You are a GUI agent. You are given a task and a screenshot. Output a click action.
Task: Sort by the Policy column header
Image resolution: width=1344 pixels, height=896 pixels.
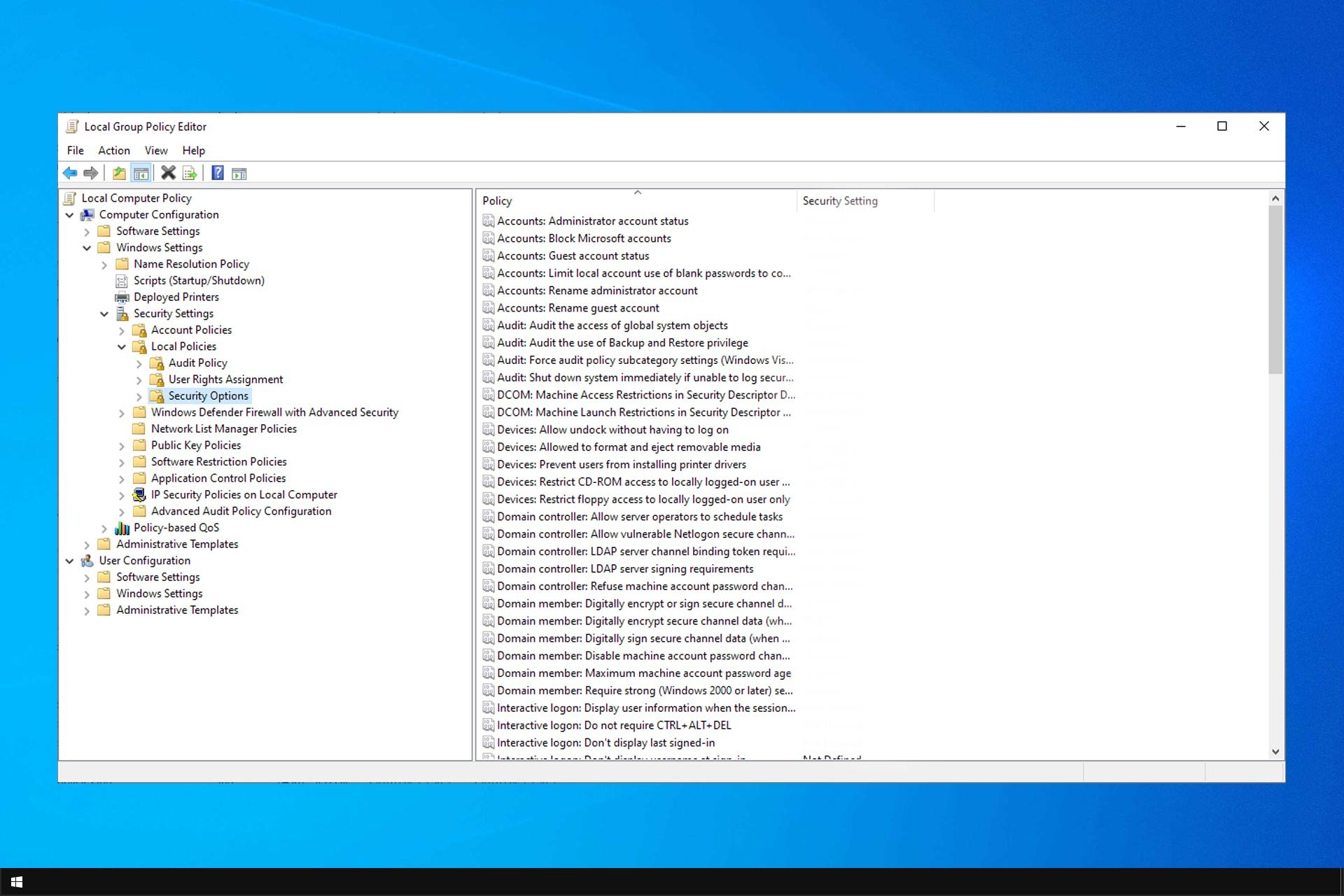(637, 201)
